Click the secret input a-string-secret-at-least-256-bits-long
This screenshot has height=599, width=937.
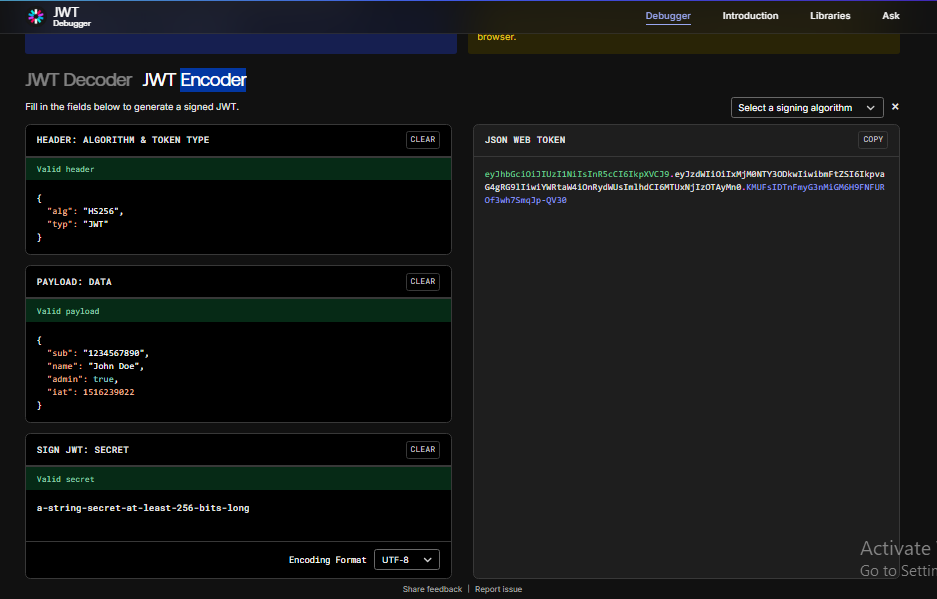[x=143, y=508]
